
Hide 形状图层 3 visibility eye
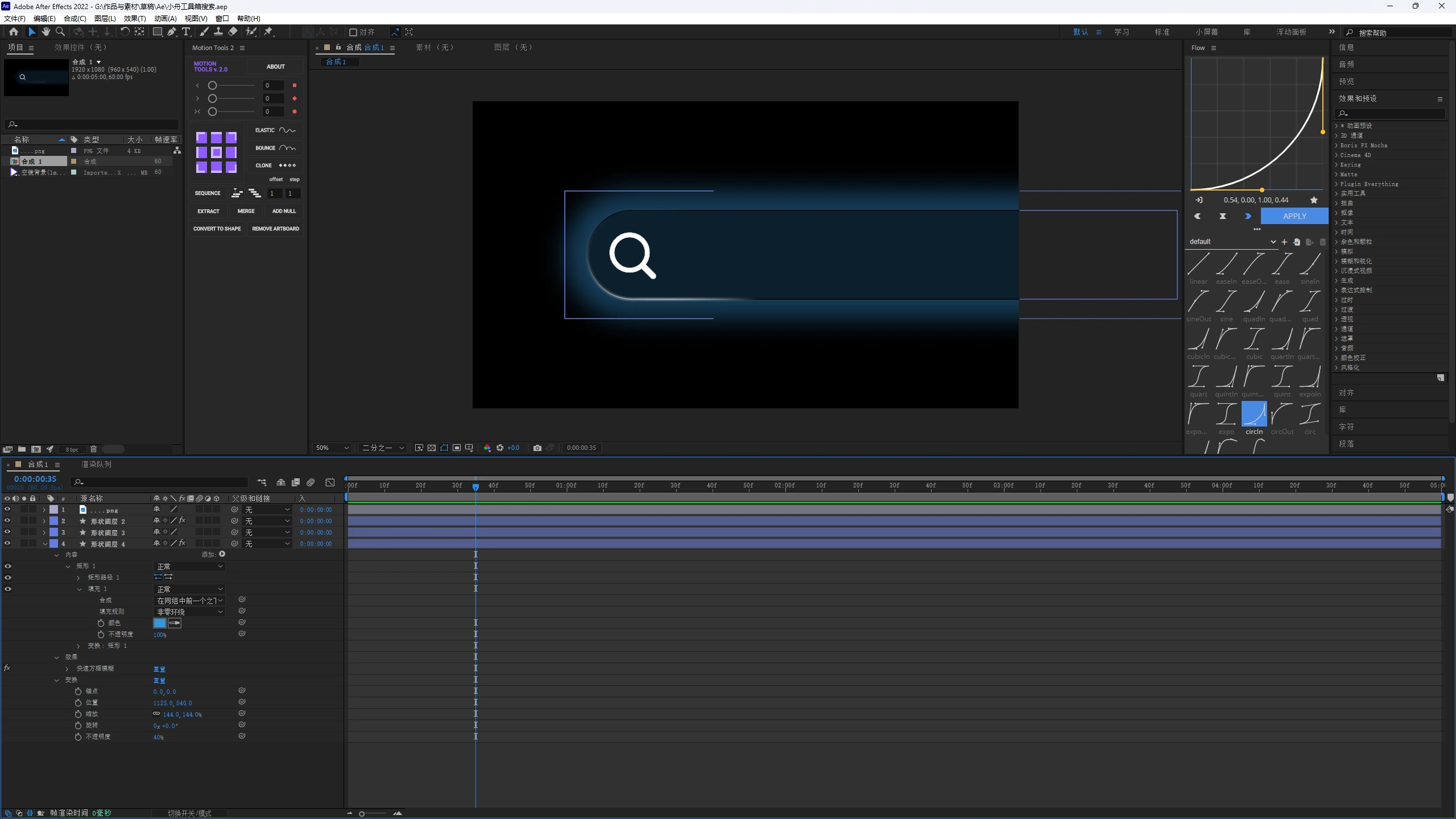7,532
